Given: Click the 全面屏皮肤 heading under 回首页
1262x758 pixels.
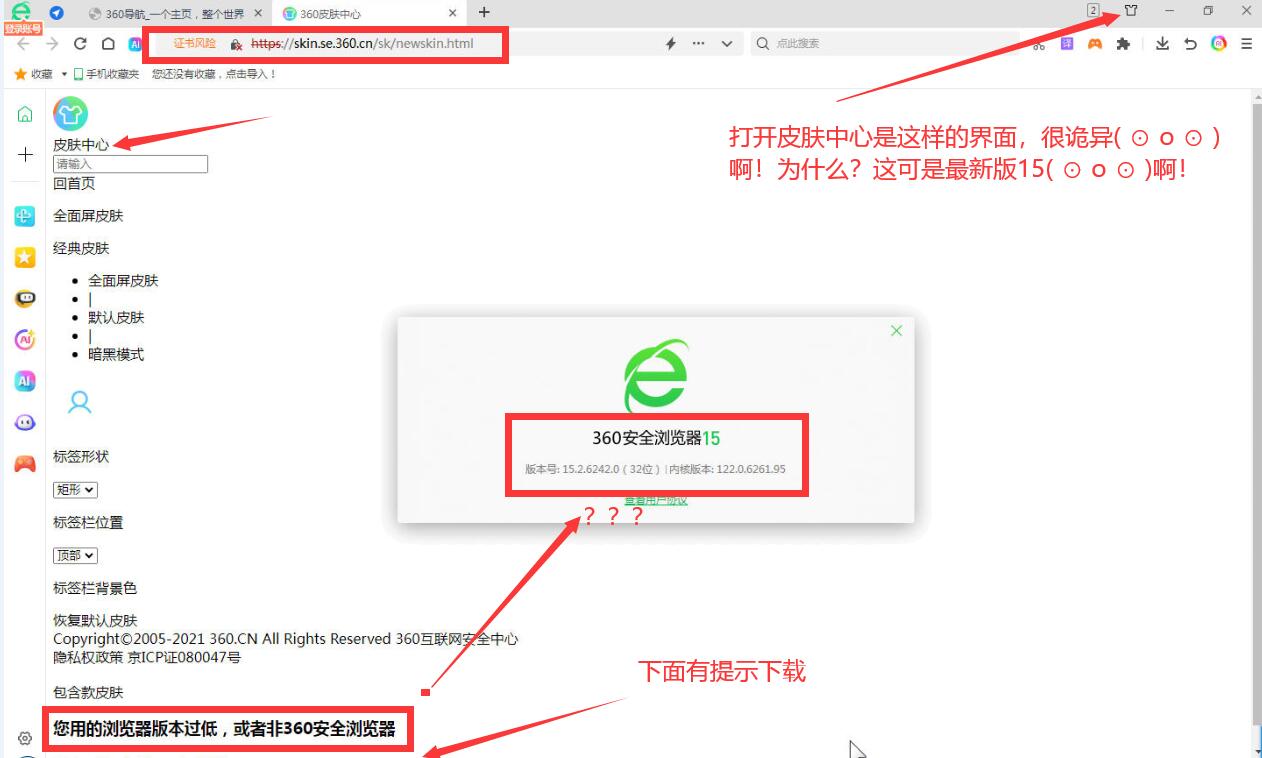Looking at the screenshot, I should click(88, 216).
